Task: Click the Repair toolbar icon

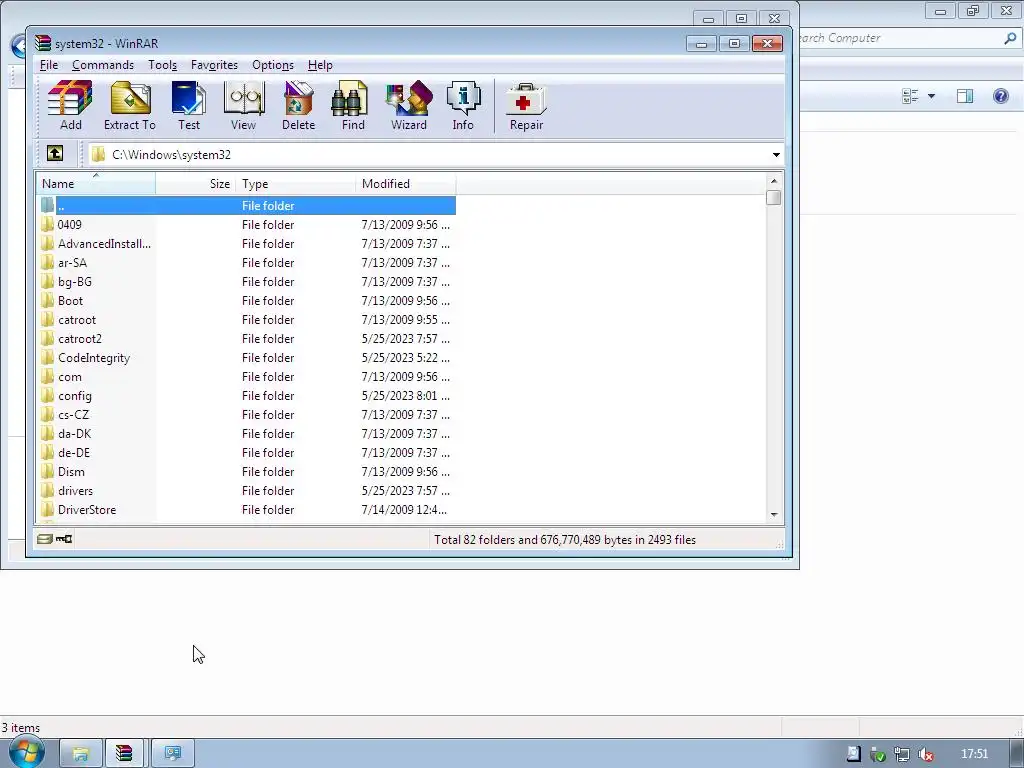Action: [x=526, y=106]
